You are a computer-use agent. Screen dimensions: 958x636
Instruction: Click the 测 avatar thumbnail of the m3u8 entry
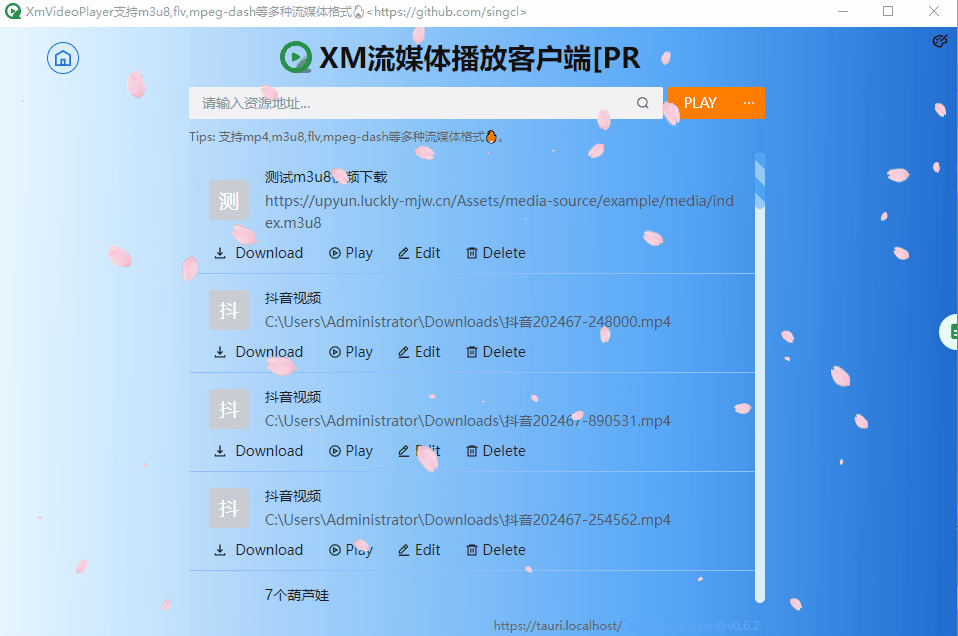pos(229,200)
